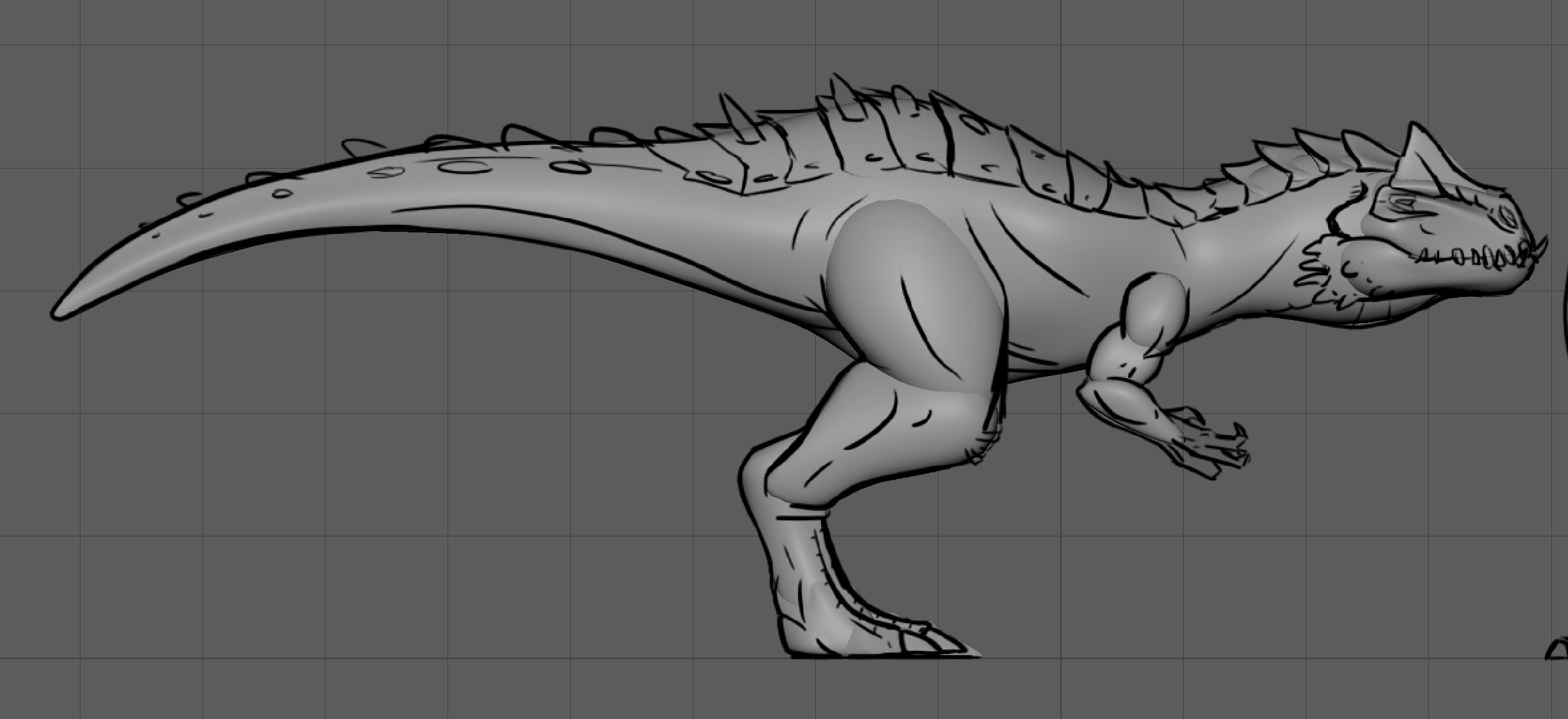The height and width of the screenshot is (719, 1568).
Task: Click the row of teeth in the jaw
Action: 1475,258
